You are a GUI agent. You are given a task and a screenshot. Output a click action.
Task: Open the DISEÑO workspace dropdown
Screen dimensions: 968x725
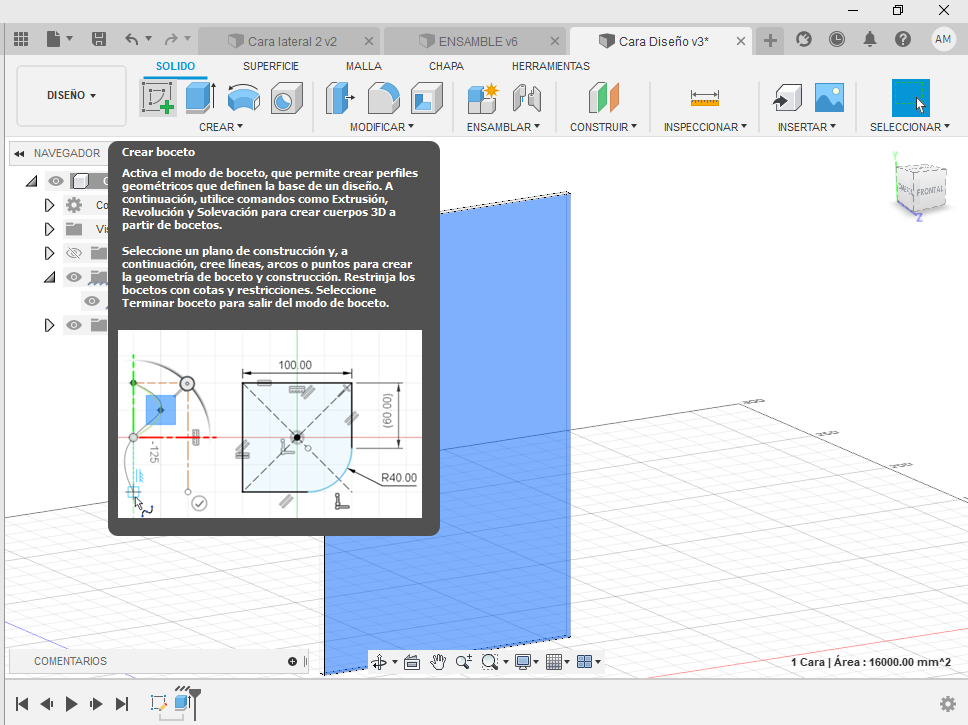point(72,96)
